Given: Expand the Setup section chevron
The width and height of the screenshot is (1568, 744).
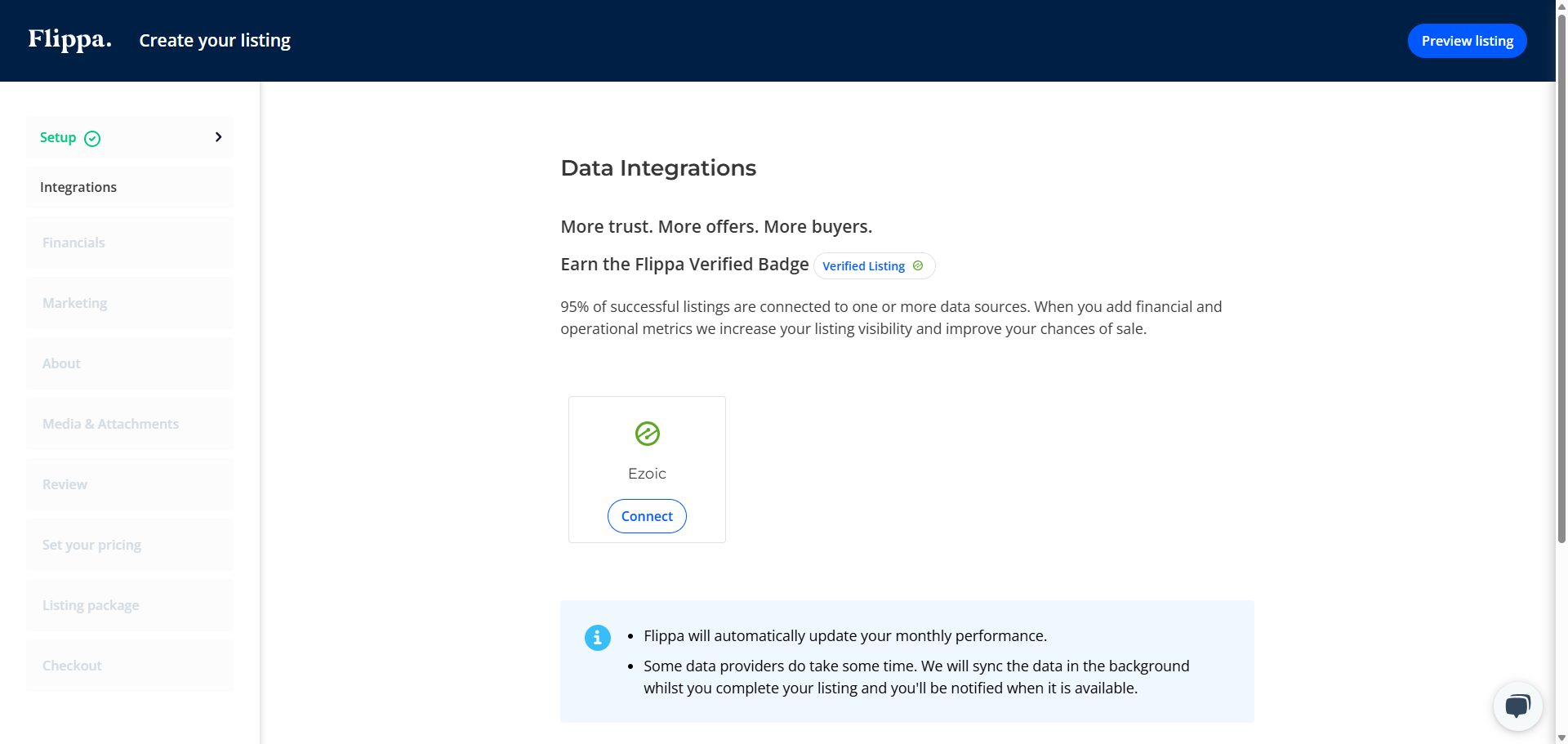Looking at the screenshot, I should 218,137.
